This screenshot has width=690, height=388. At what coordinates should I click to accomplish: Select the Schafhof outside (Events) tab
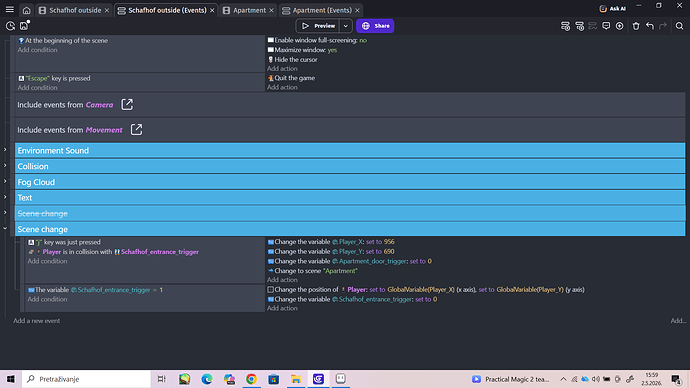(162, 10)
